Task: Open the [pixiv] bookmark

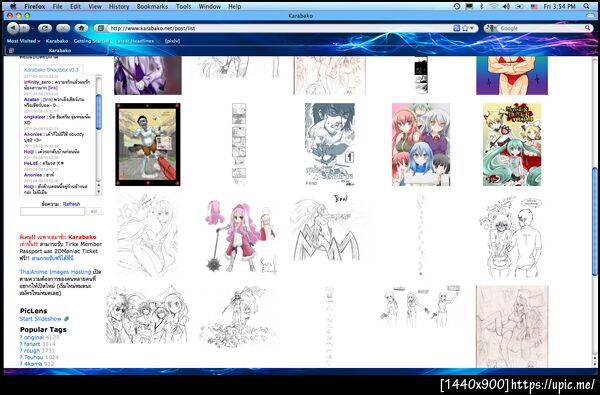Action: (172, 41)
